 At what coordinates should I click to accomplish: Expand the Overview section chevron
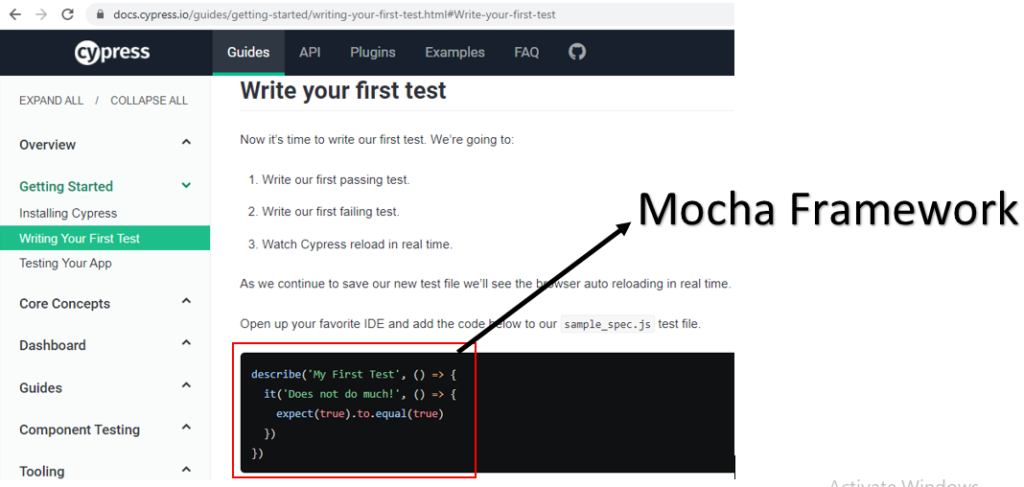pos(186,142)
